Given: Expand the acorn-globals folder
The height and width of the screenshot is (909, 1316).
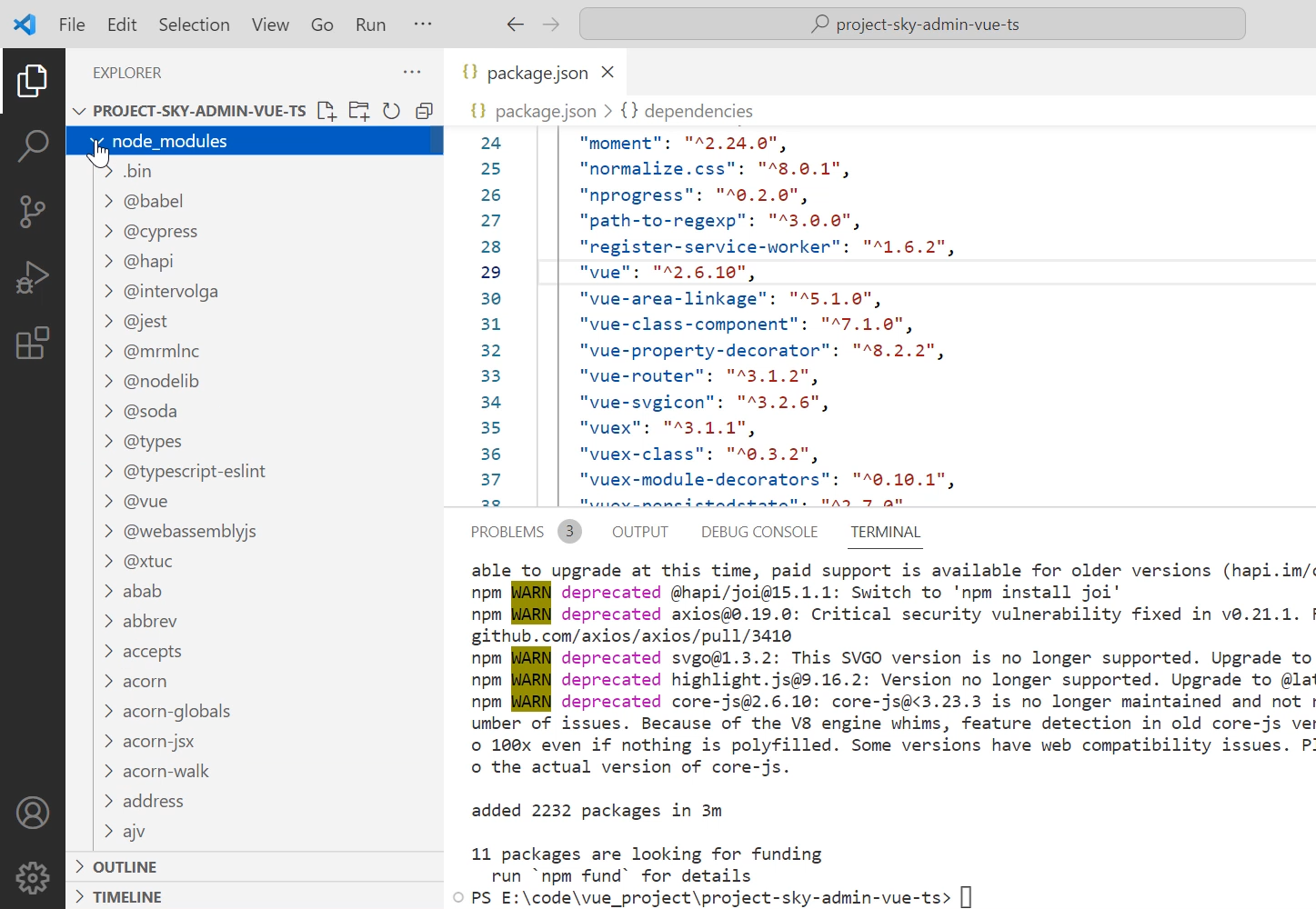Looking at the screenshot, I should 176,711.
